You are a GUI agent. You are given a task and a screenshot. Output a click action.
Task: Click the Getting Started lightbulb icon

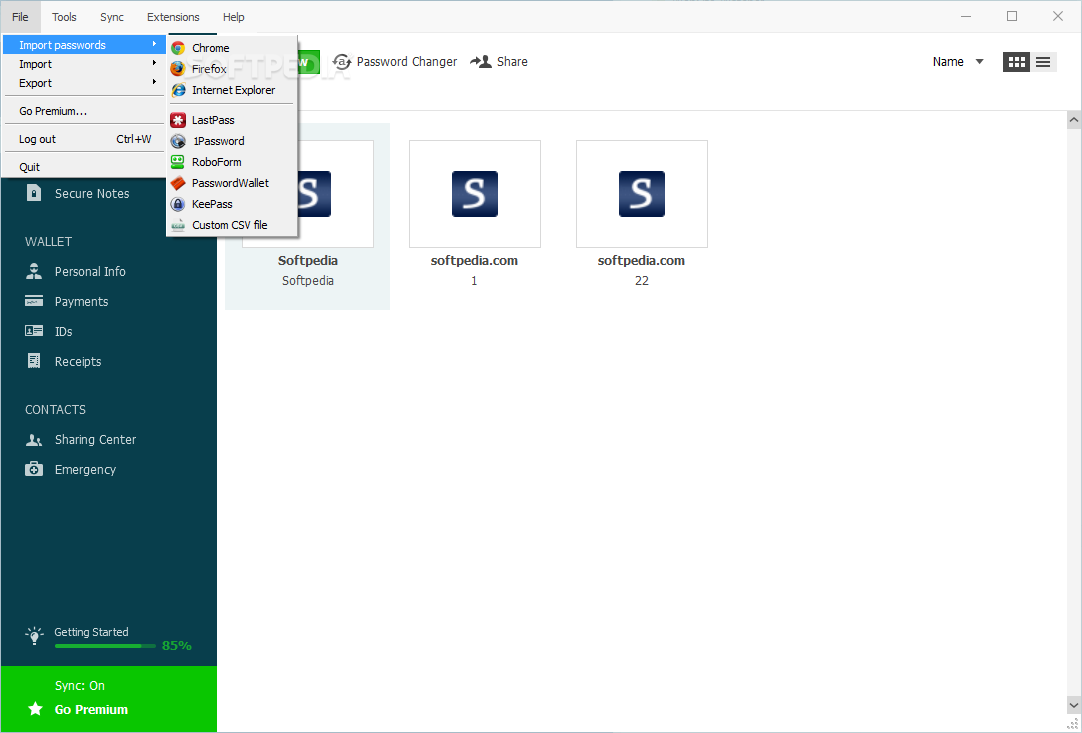(x=34, y=635)
